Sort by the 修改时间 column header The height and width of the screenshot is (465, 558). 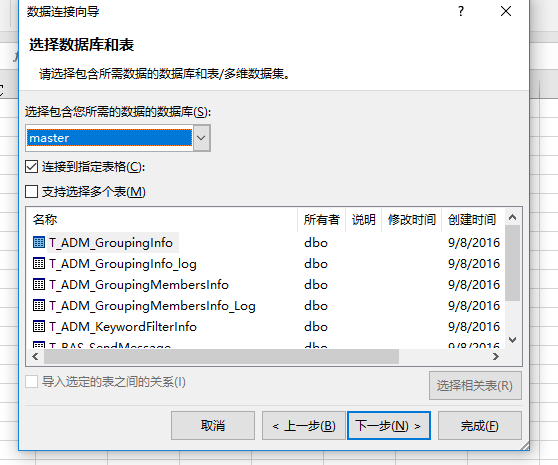(x=412, y=220)
